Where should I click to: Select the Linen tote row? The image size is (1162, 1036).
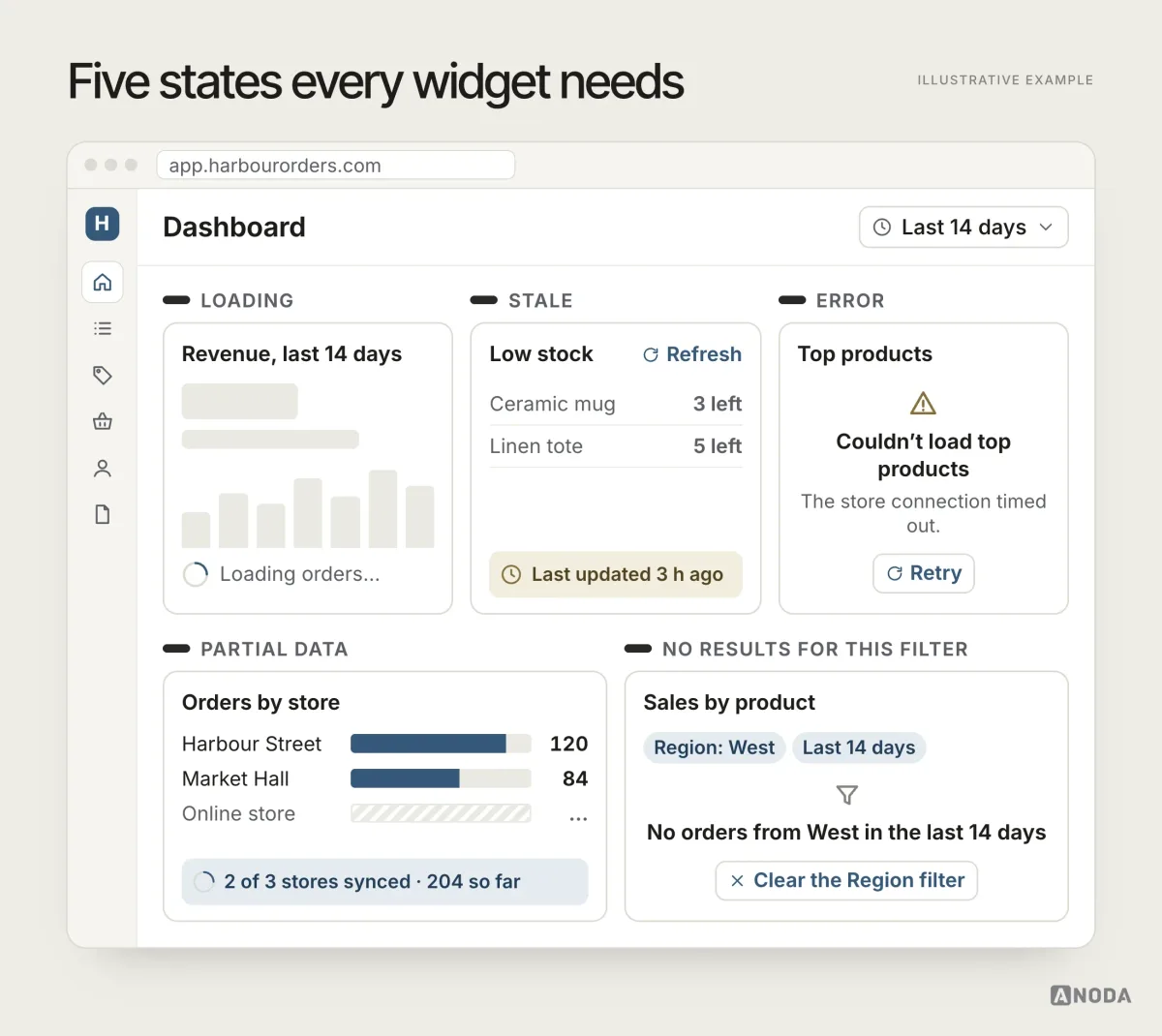616,446
